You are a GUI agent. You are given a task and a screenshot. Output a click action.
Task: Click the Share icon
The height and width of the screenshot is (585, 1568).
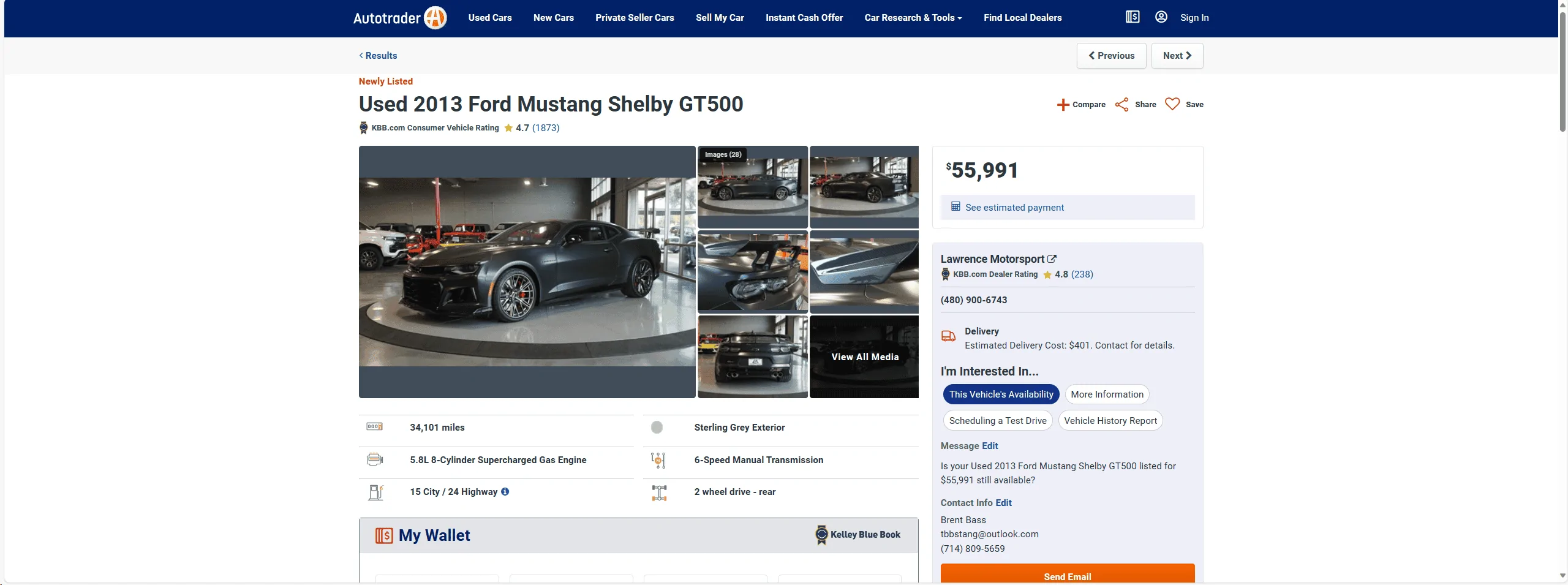point(1121,105)
